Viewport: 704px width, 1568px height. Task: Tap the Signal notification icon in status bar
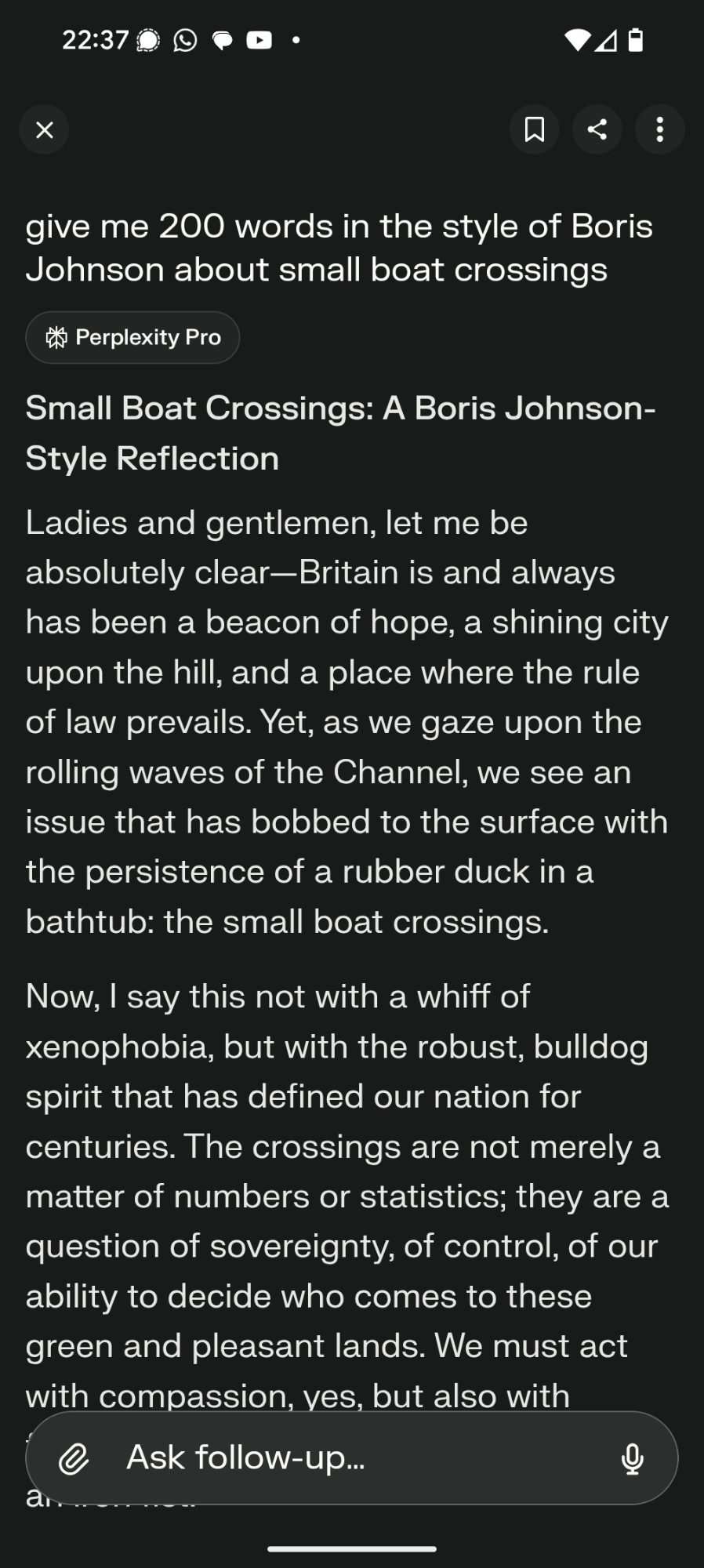point(148,39)
